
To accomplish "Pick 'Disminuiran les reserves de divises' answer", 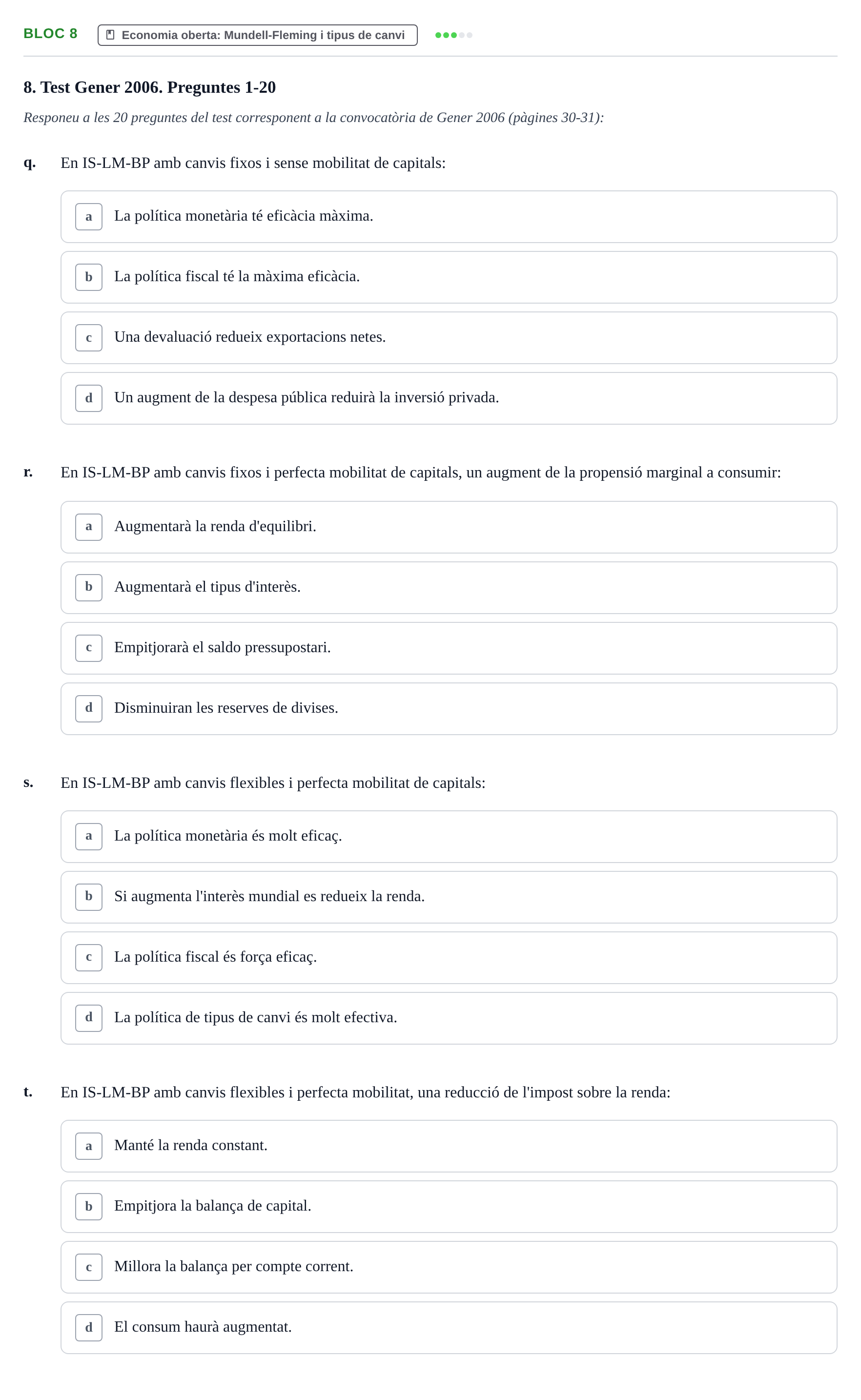I will pos(449,708).
